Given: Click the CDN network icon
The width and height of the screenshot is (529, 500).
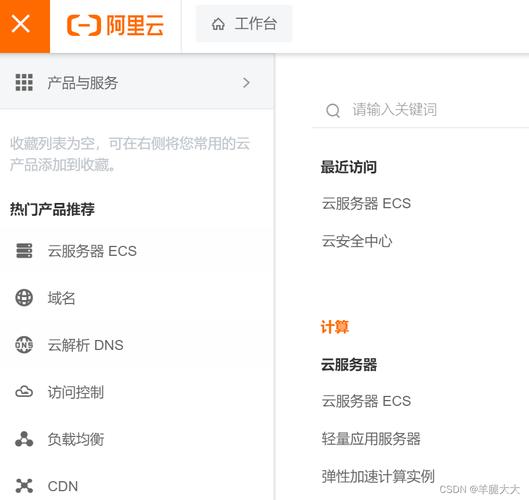Looking at the screenshot, I should [24, 486].
